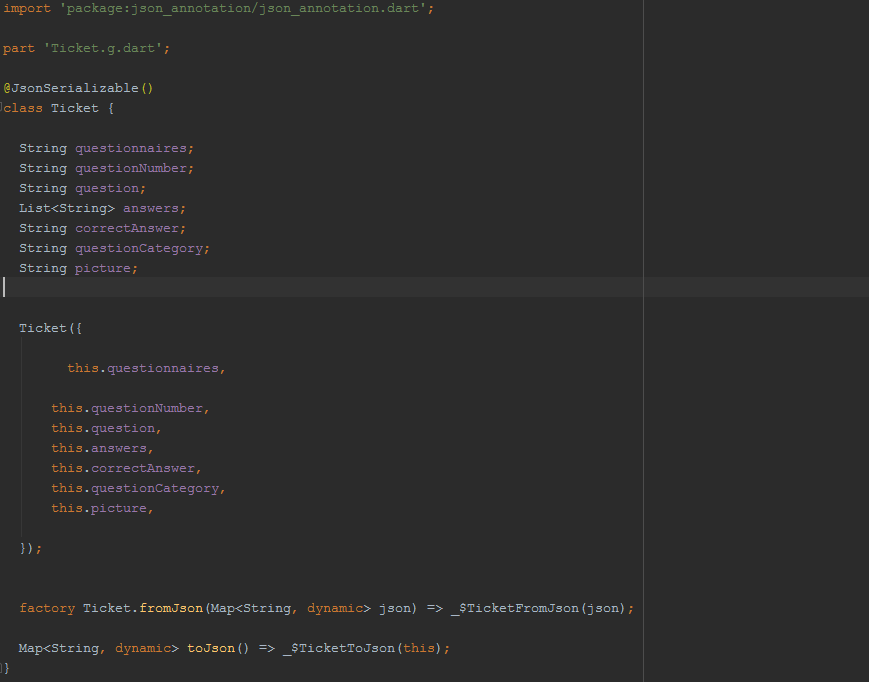869x682 pixels.
Task: Click question in the 'String question;' declaration
Action: pyautogui.click(x=107, y=188)
